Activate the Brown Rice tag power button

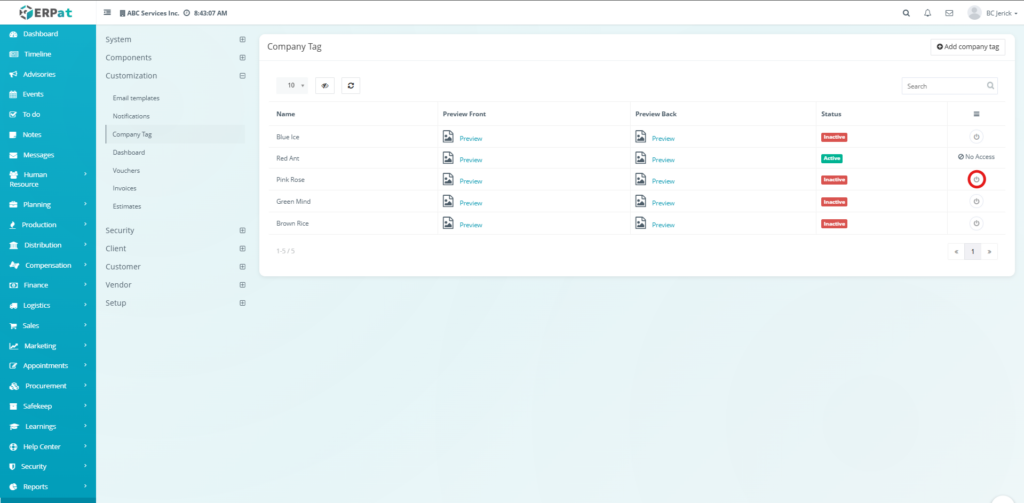click(977, 224)
